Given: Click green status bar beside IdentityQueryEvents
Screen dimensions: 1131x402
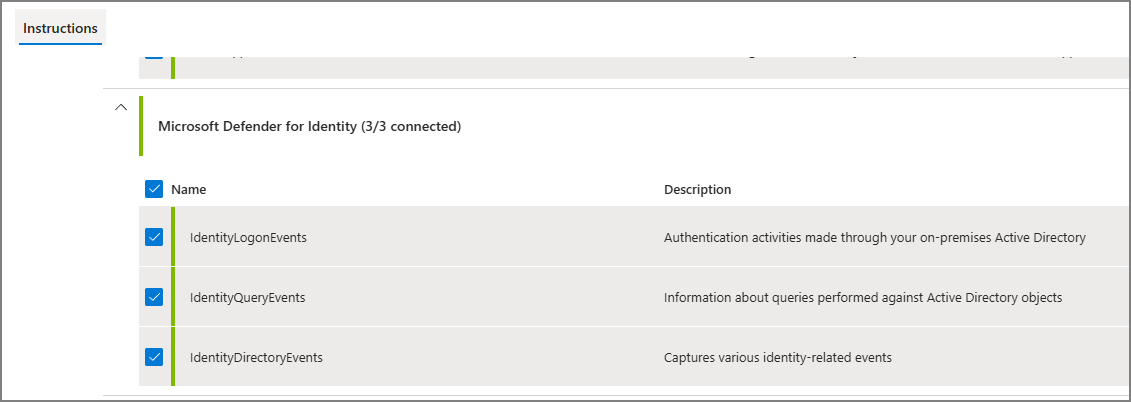Looking at the screenshot, I should pos(173,297).
